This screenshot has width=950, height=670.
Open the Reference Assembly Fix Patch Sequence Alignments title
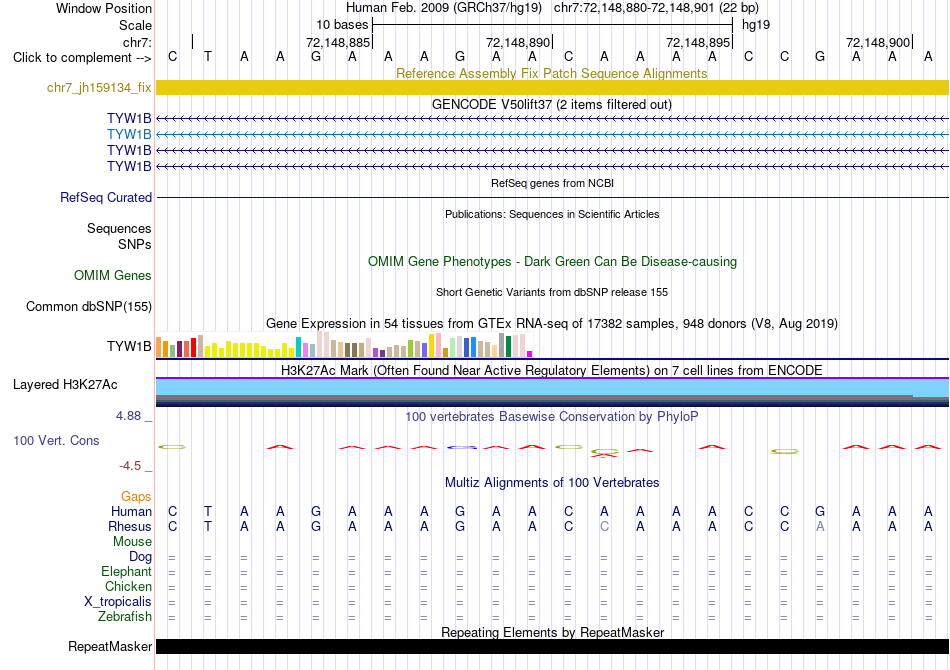pos(551,73)
